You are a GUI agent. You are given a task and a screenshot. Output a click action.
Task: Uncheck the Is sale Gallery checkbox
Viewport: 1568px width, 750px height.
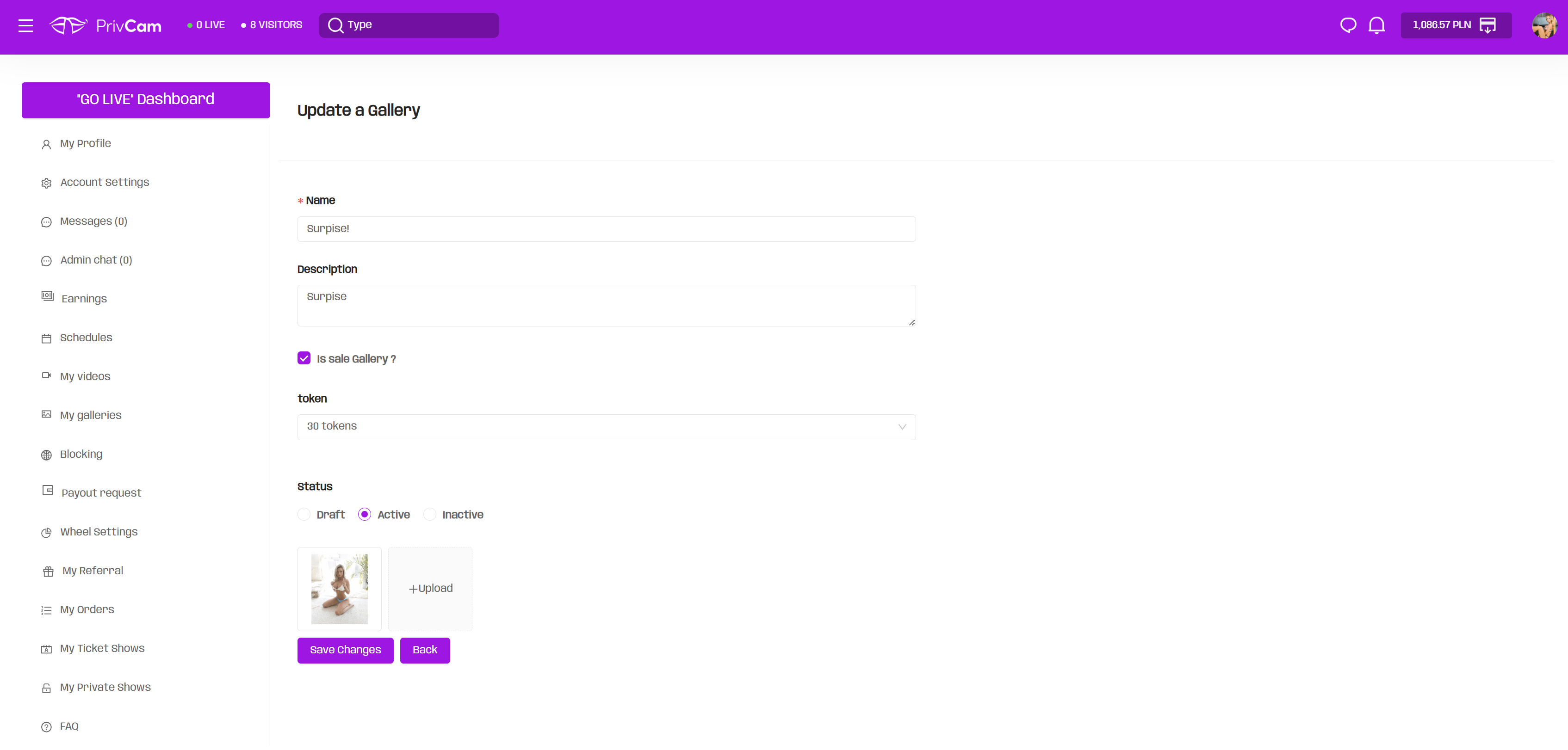click(x=304, y=358)
